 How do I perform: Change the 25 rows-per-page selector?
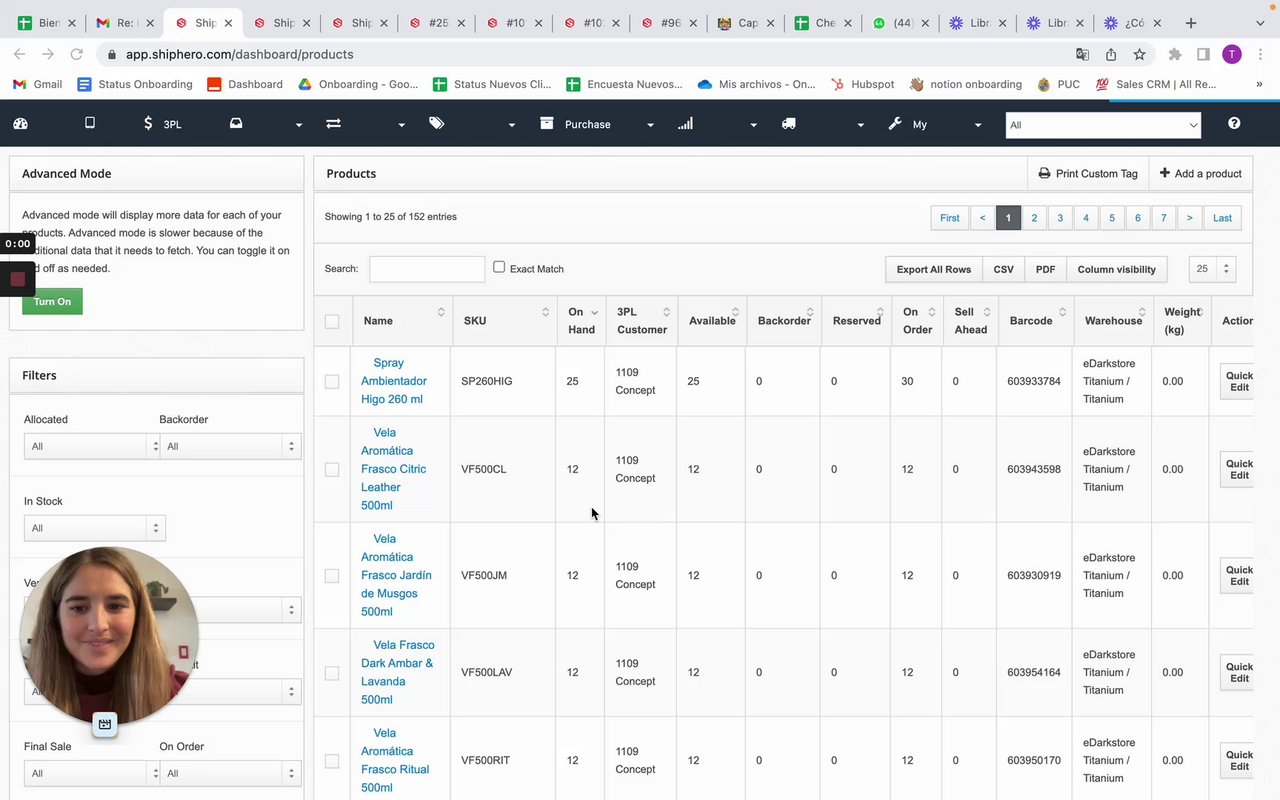tap(1213, 269)
